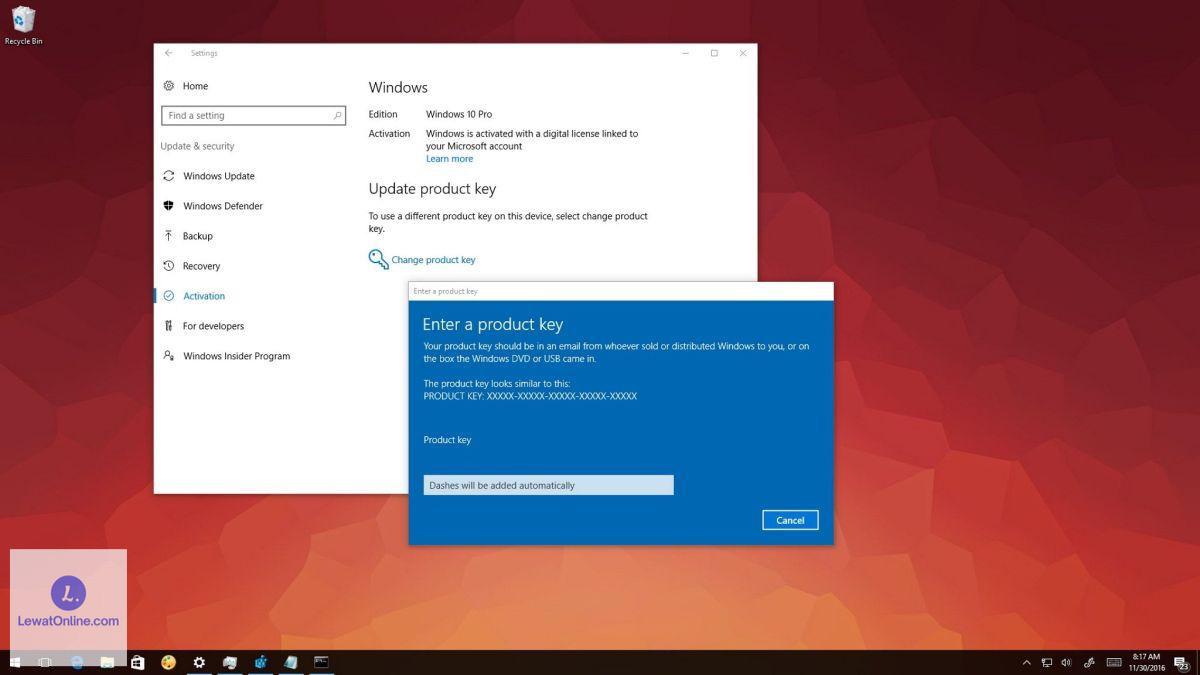Go back using the Settings back arrow

169,53
